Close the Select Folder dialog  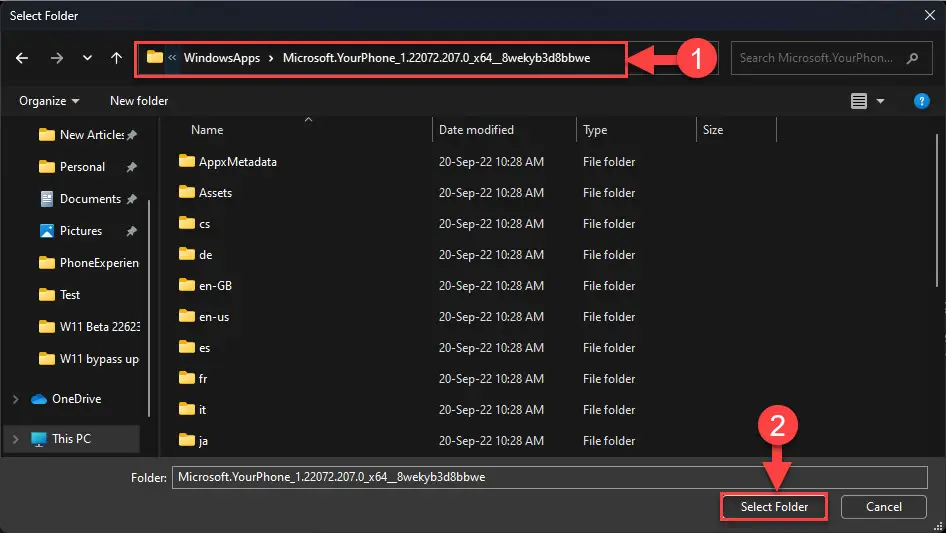930,15
